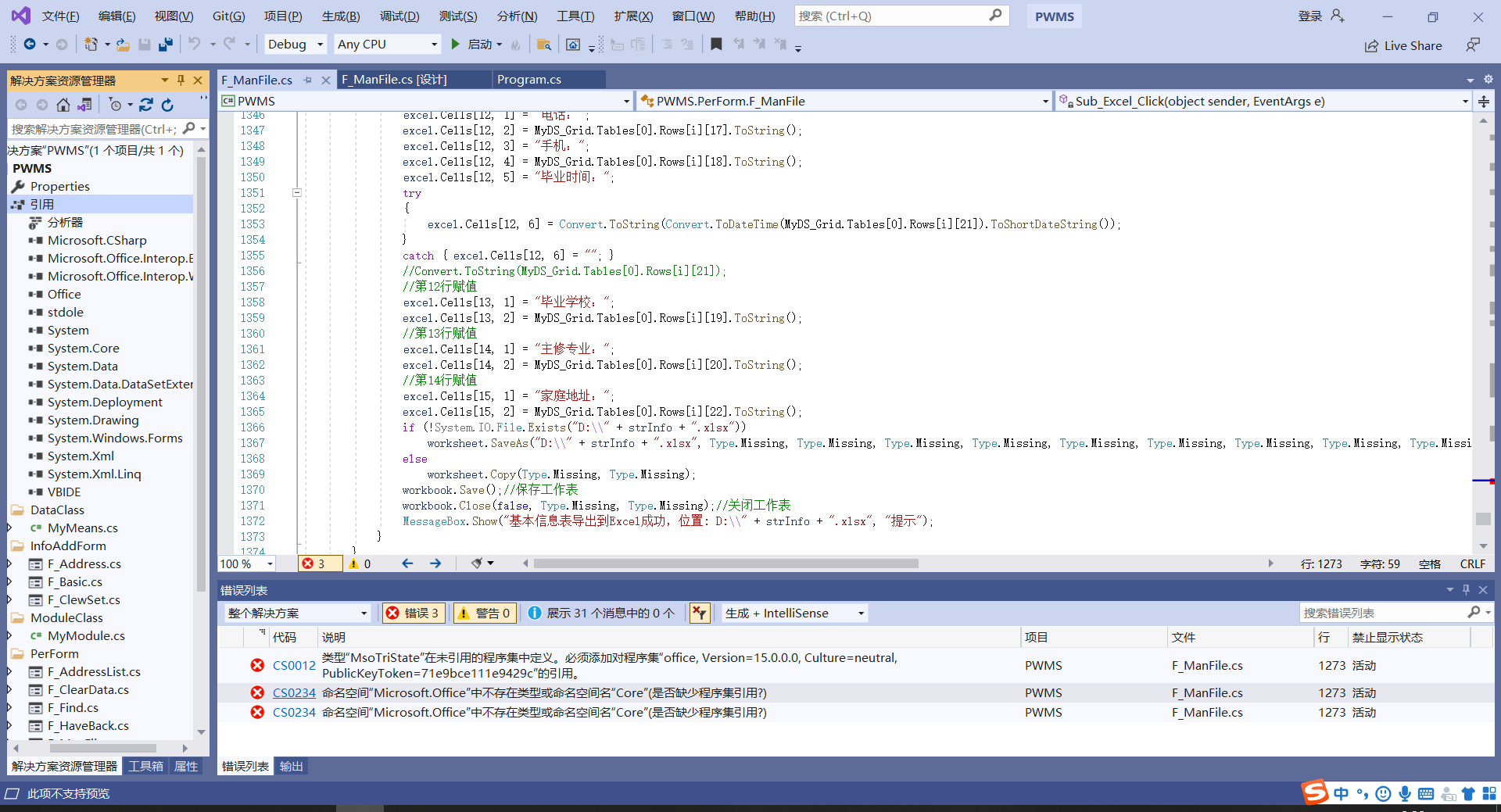This screenshot has height=812, width=1501.
Task: Open the 整个解决方案 scope dropdown
Action: 297,613
